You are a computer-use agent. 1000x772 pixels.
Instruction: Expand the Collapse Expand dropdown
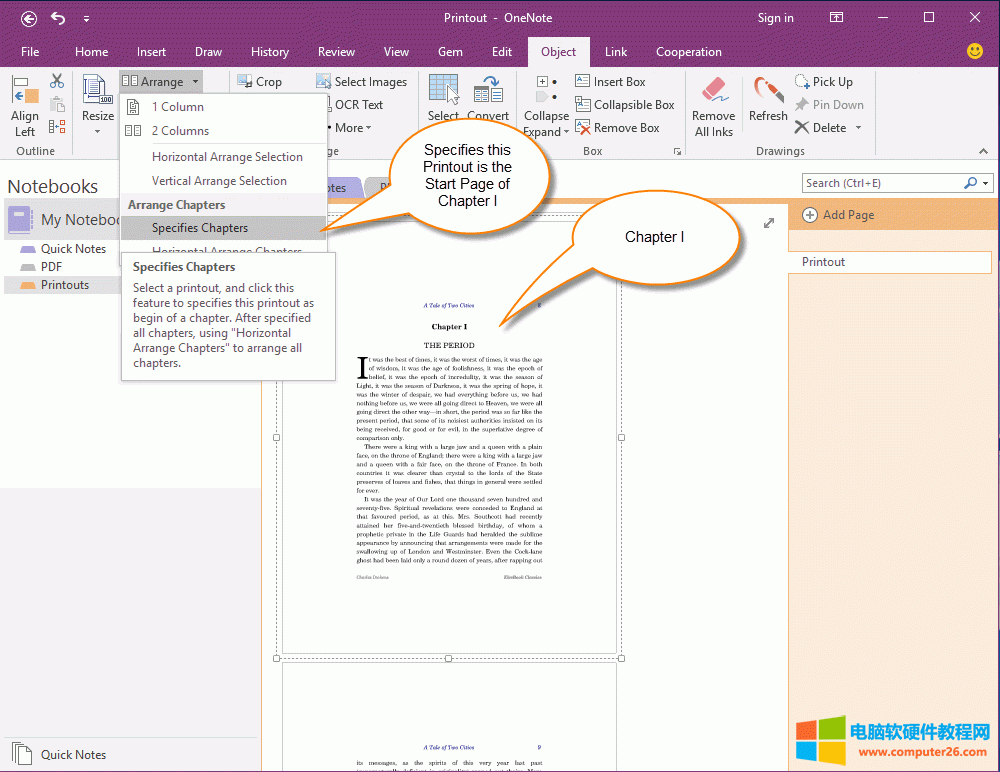point(566,132)
